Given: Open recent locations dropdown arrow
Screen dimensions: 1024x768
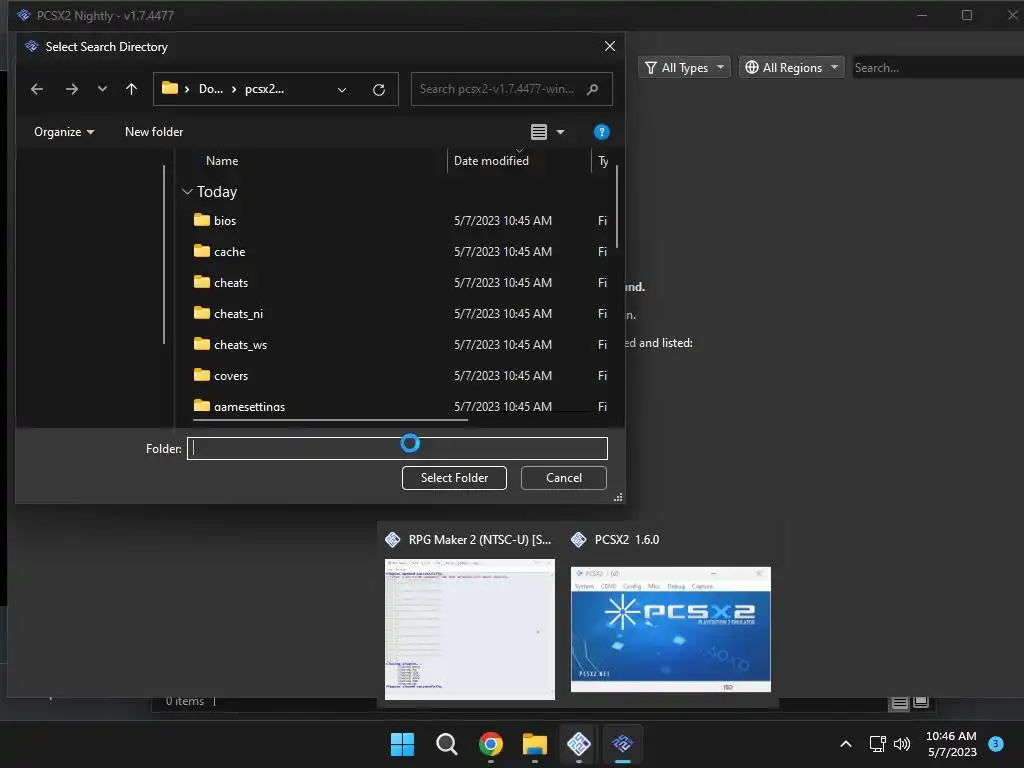Looking at the screenshot, I should point(102,89).
